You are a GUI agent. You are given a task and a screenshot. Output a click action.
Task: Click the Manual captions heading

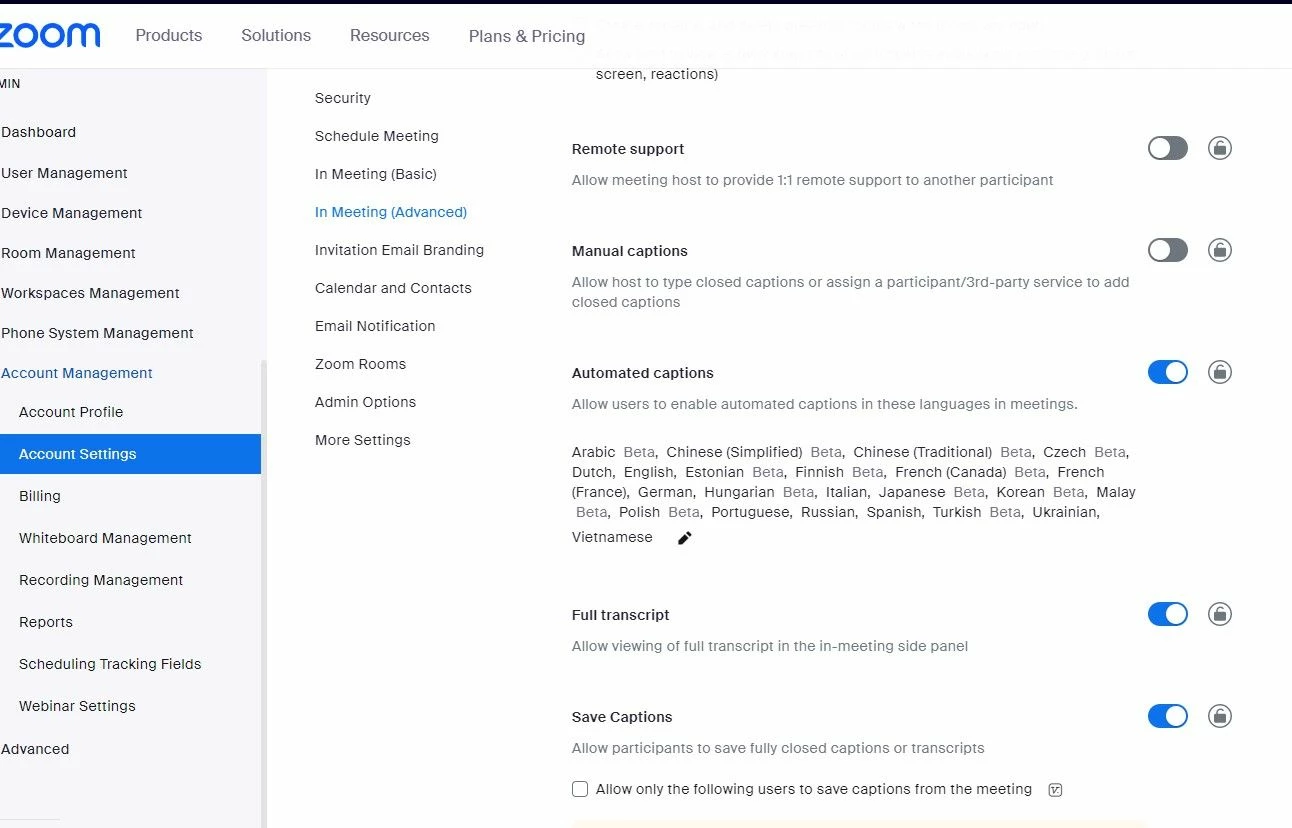coord(630,251)
